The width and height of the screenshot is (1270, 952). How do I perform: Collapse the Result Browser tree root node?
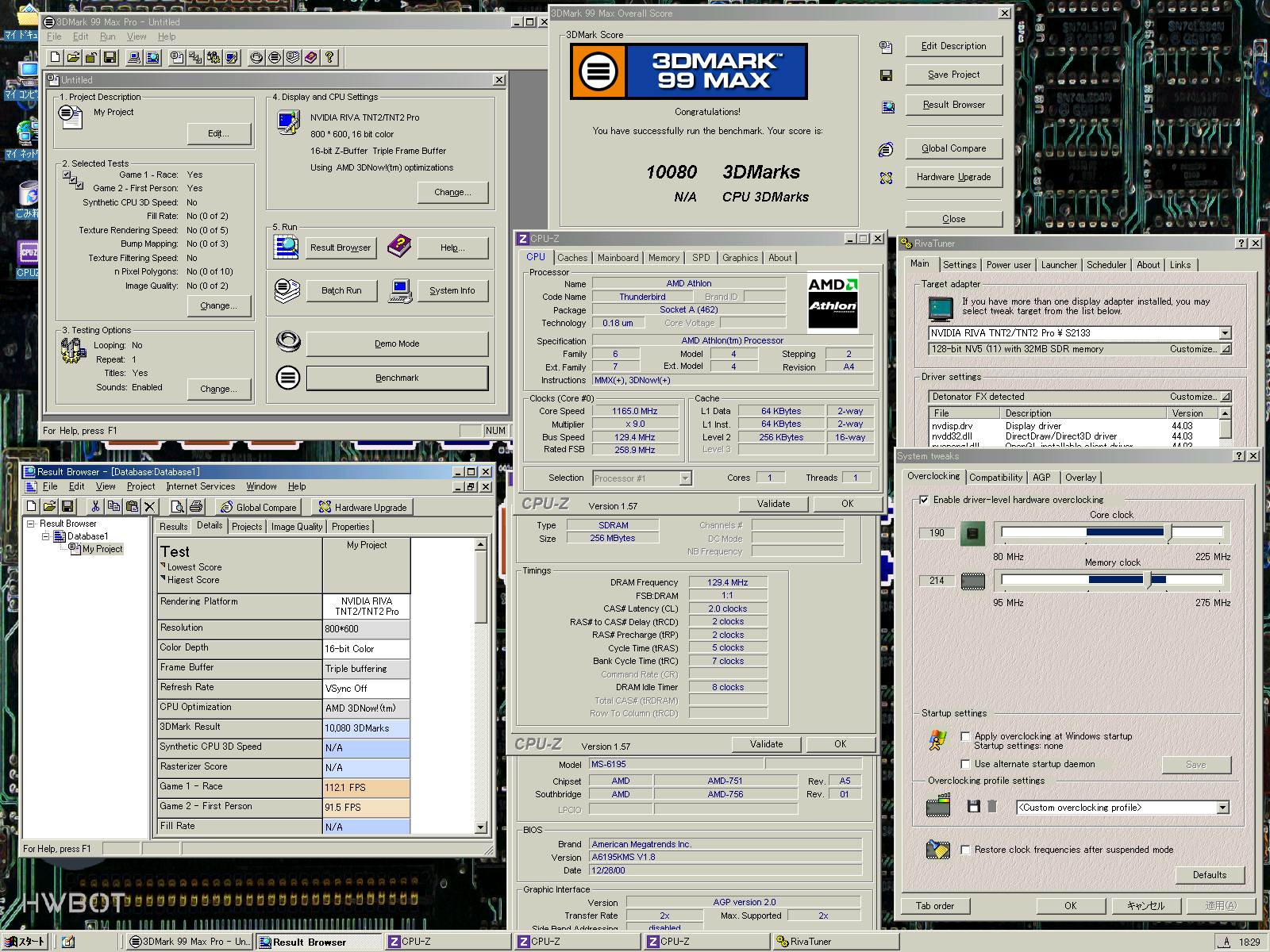click(x=31, y=524)
